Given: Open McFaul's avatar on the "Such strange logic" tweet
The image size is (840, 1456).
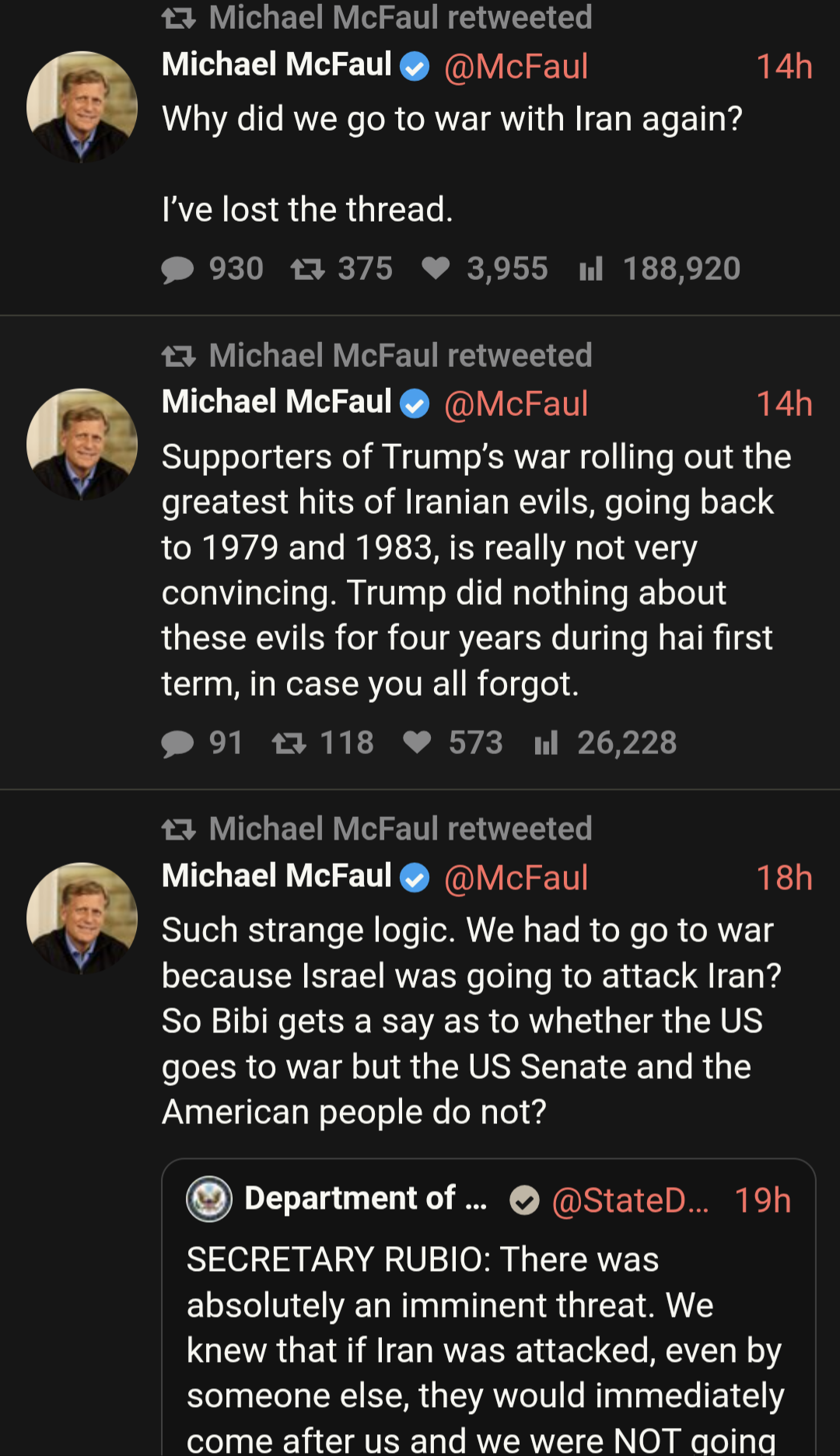Looking at the screenshot, I should pos(82,917).
